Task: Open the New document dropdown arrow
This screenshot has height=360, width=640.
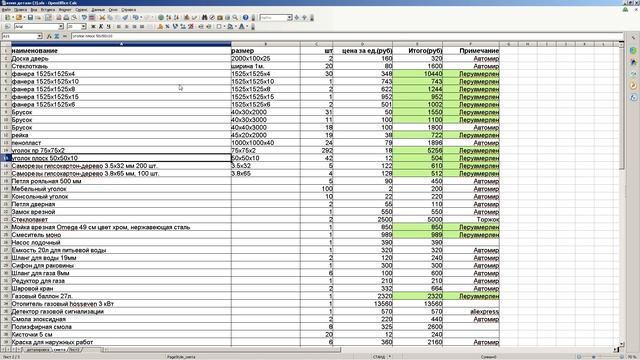Action: pos(12,18)
